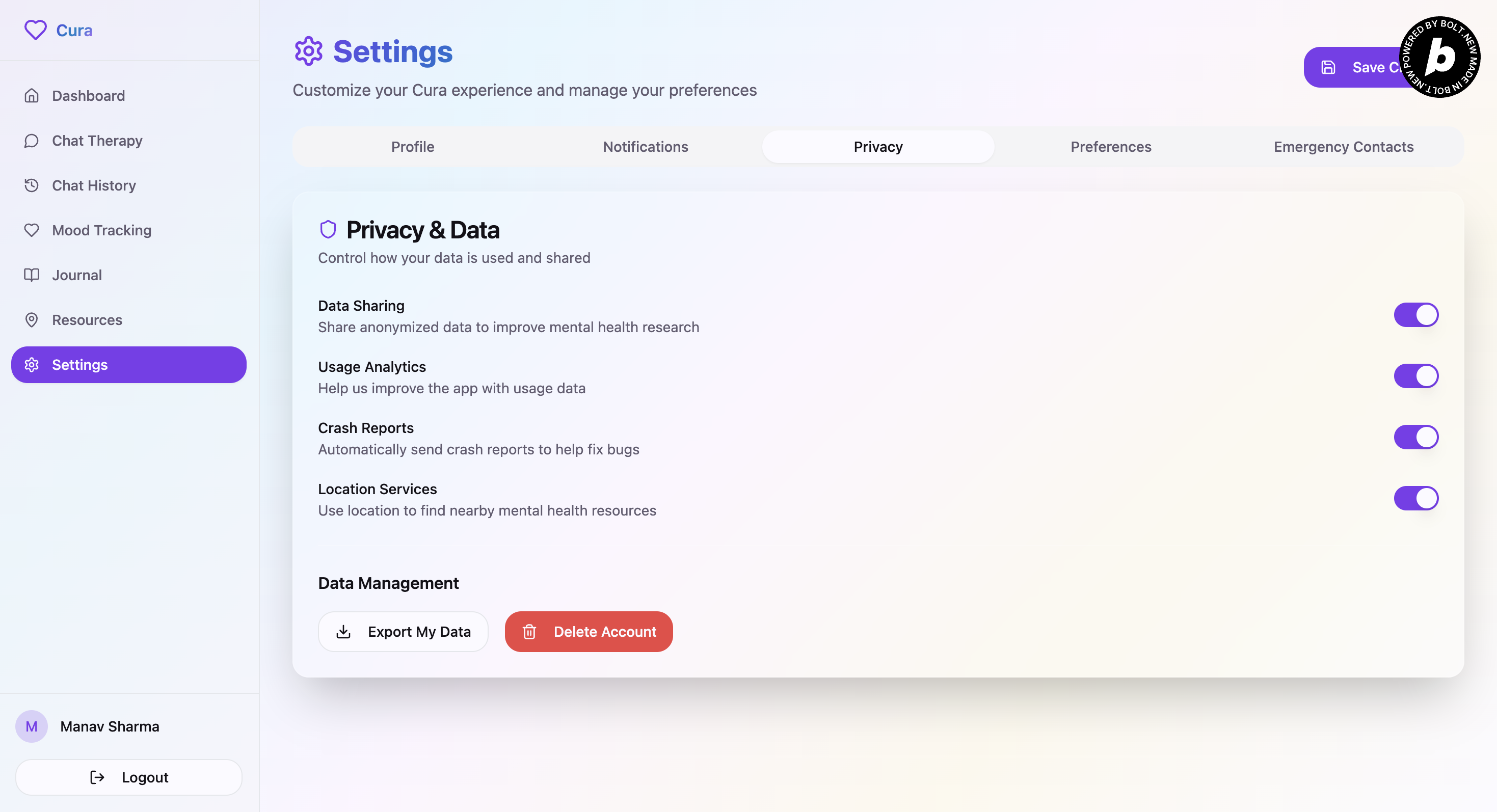Image resolution: width=1497 pixels, height=812 pixels.
Task: Disable the Location Services toggle
Action: coord(1415,498)
